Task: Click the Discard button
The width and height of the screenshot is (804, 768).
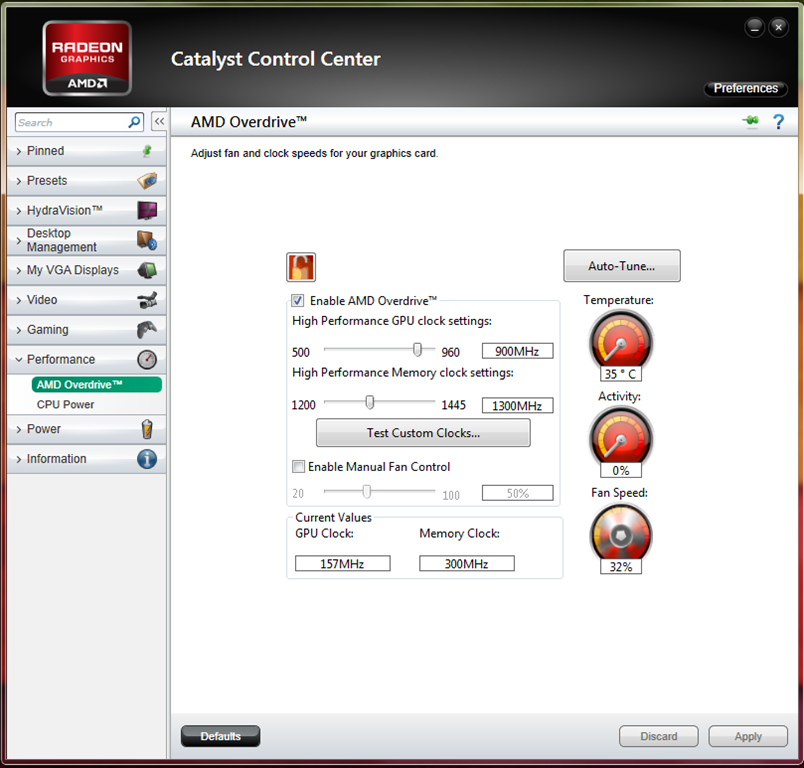Action: tap(658, 736)
